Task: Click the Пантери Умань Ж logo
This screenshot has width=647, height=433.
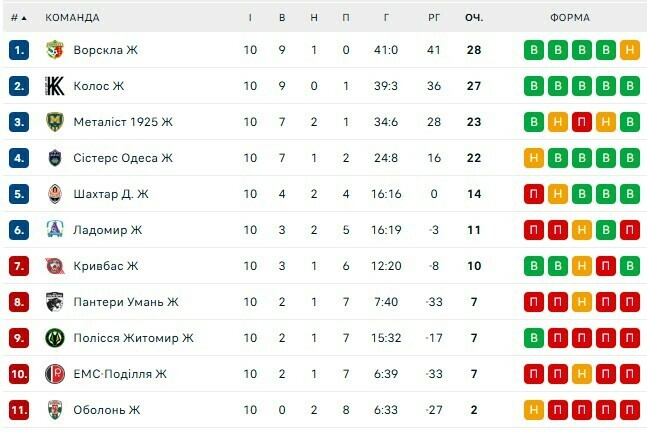Action: 55,302
